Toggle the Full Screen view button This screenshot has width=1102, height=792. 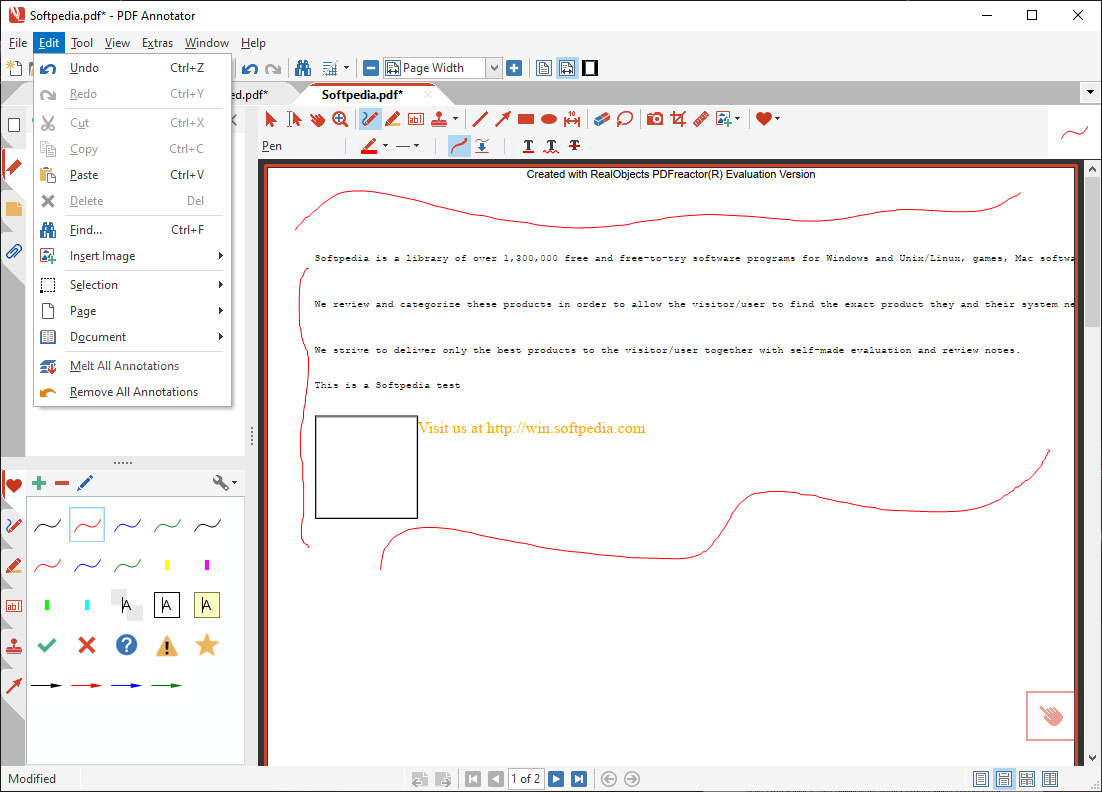590,68
